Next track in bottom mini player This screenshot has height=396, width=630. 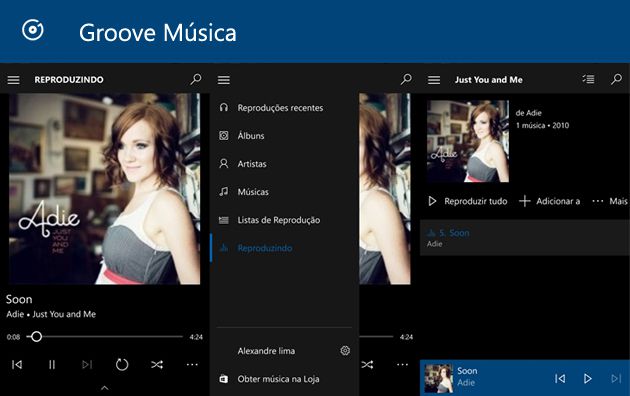point(616,378)
